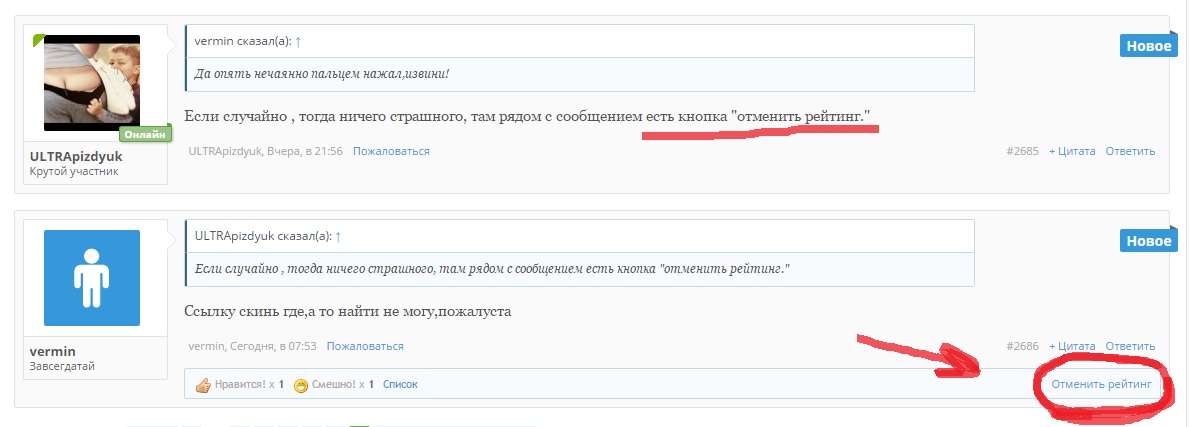Open ULTRApizdyuk username profile link
1189x427 pixels.
(x=81, y=157)
